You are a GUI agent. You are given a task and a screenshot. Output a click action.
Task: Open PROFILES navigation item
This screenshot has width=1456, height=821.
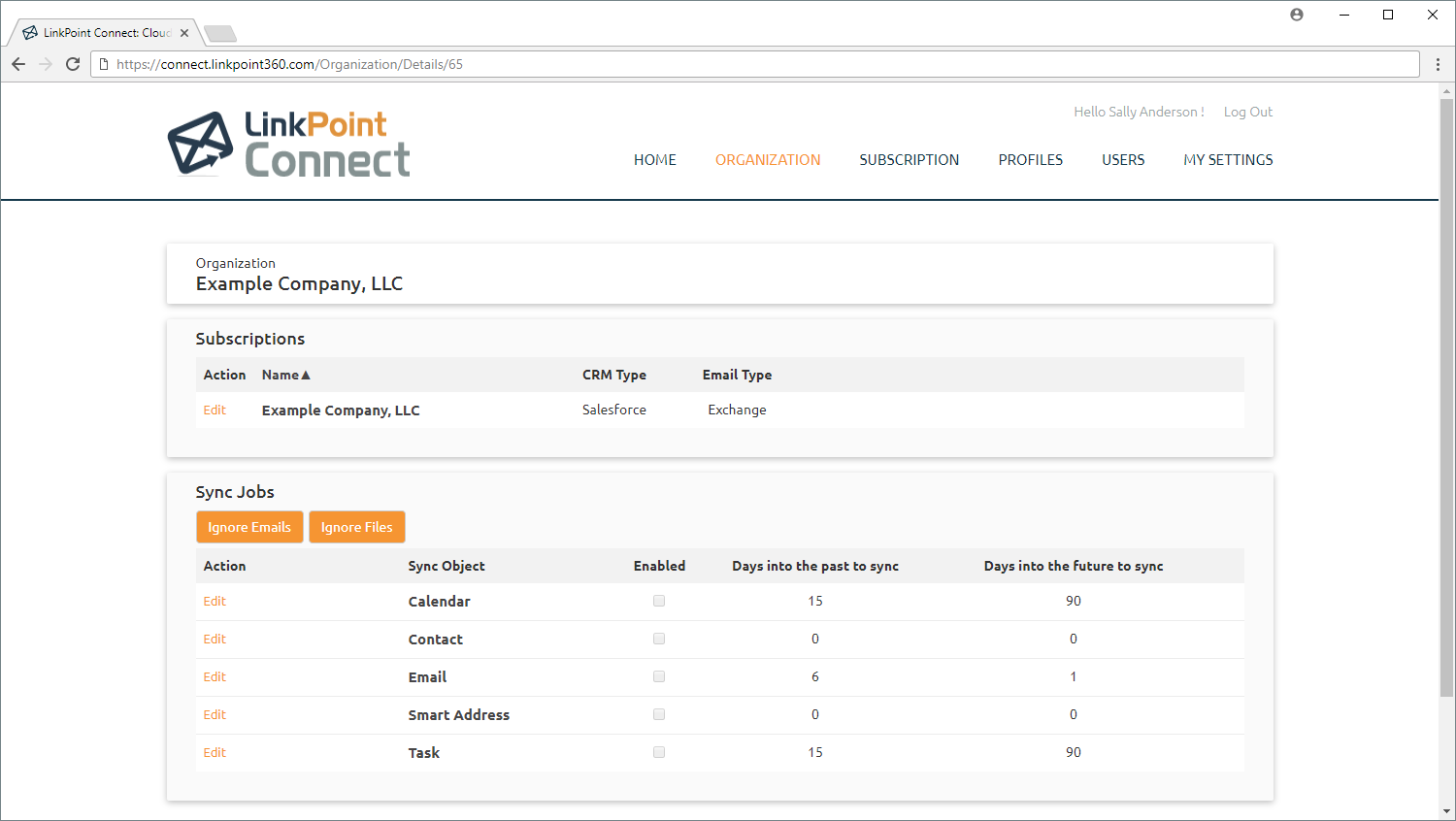(x=1031, y=160)
